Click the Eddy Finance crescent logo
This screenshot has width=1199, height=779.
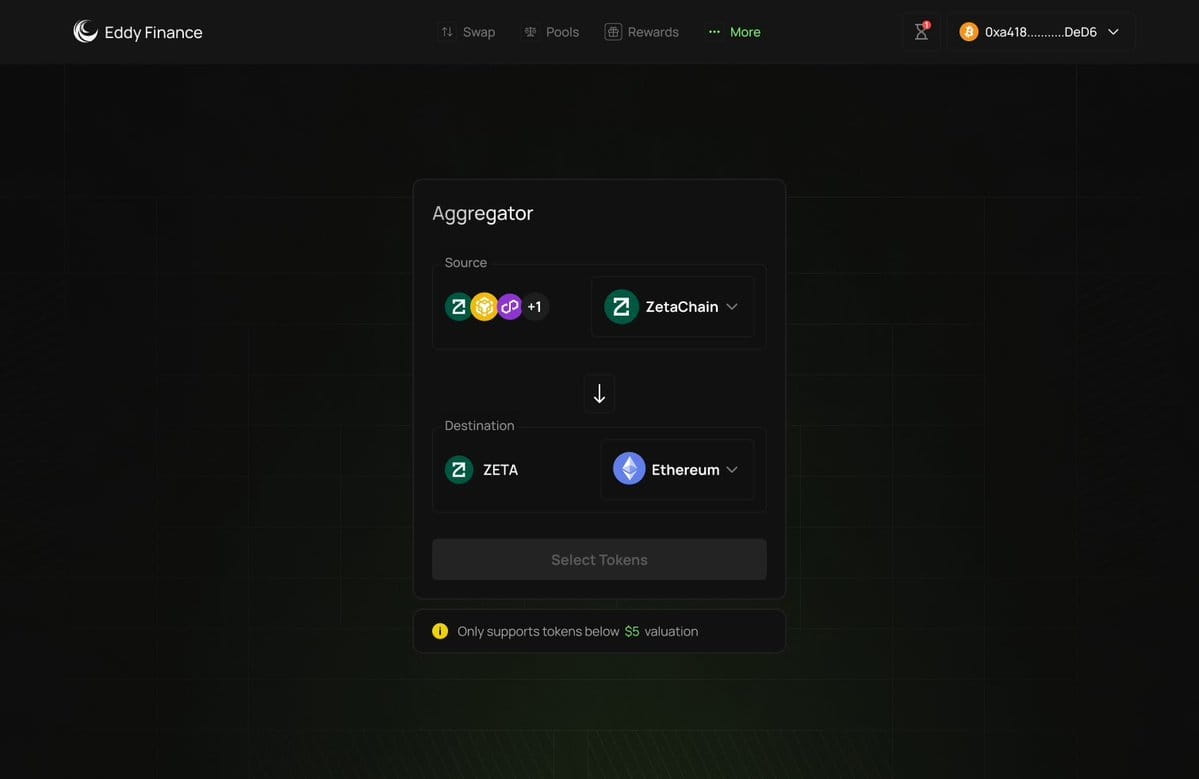(x=85, y=31)
